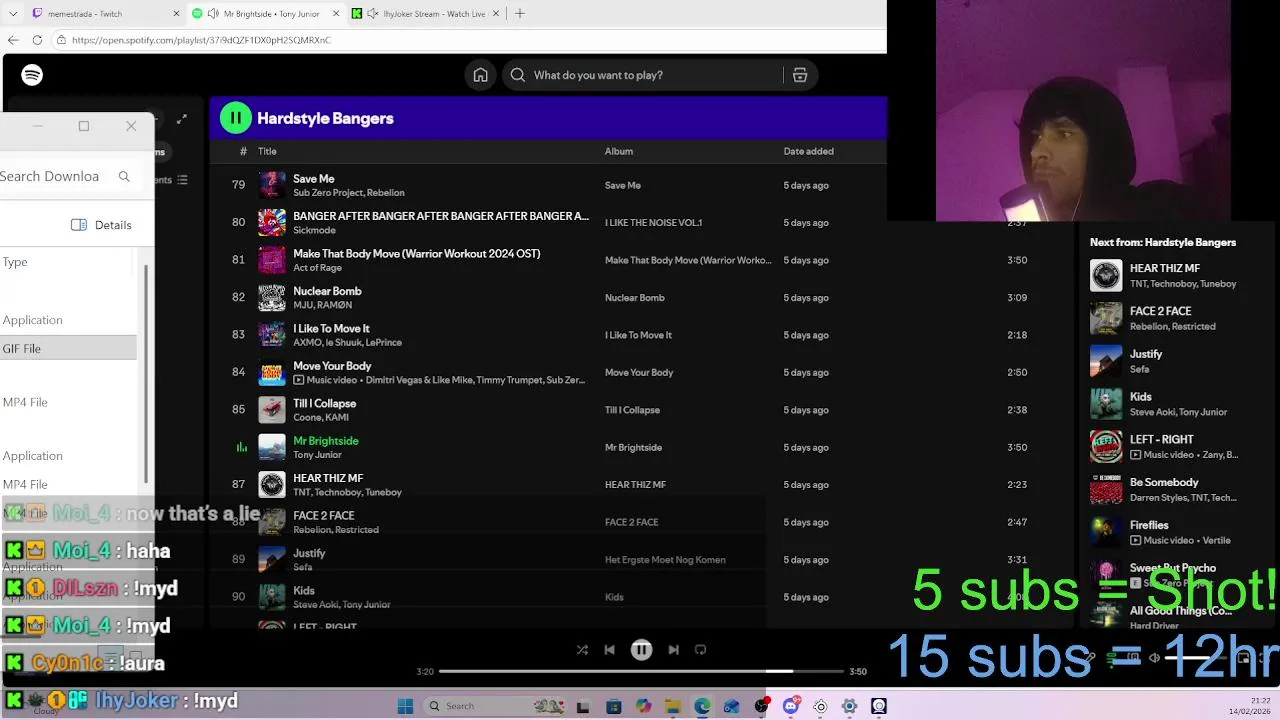Play HEAR THIZ MF from the queue
This screenshot has width=1280, height=720.
coord(1106,276)
